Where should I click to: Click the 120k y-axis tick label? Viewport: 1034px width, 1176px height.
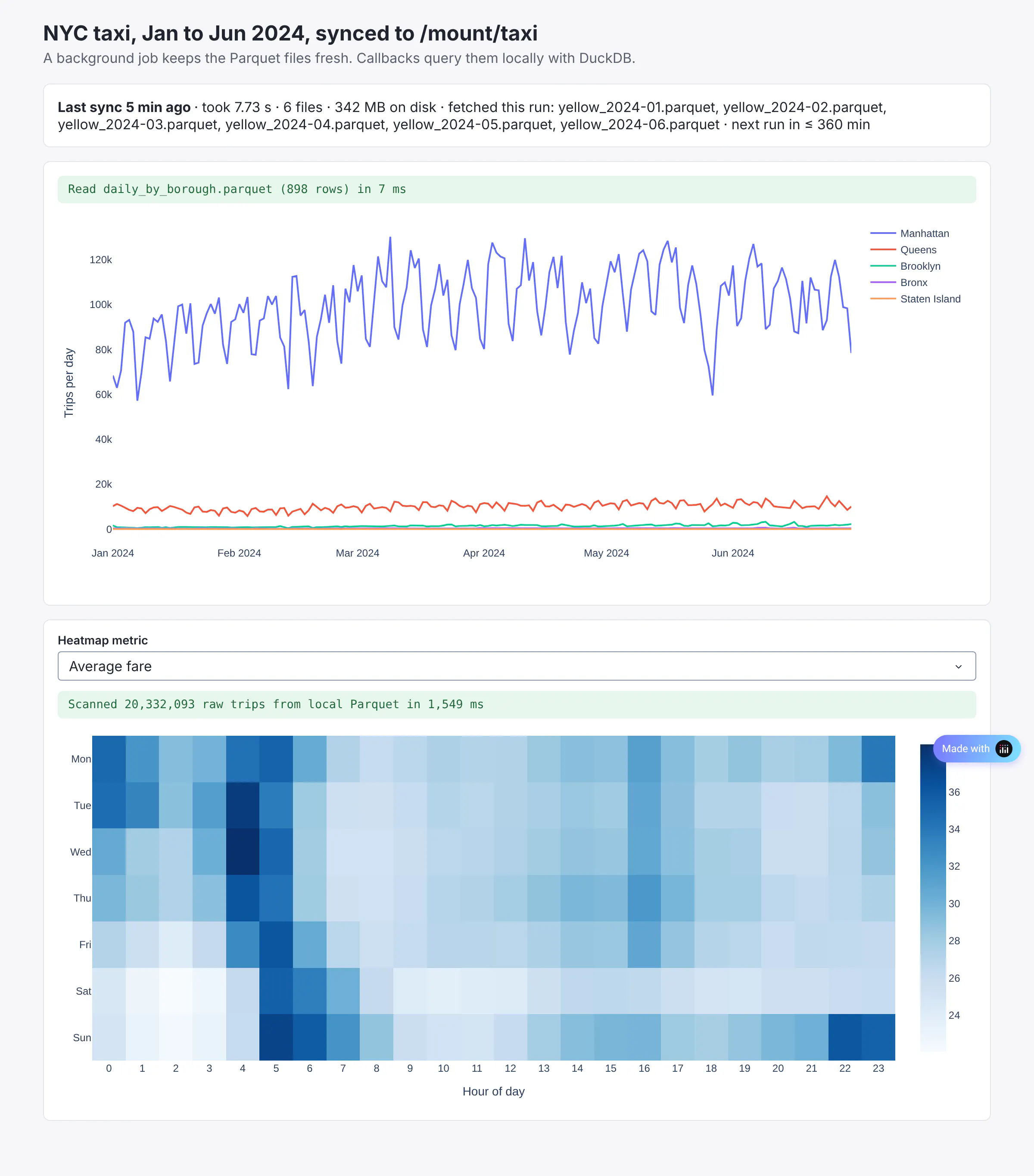click(101, 260)
